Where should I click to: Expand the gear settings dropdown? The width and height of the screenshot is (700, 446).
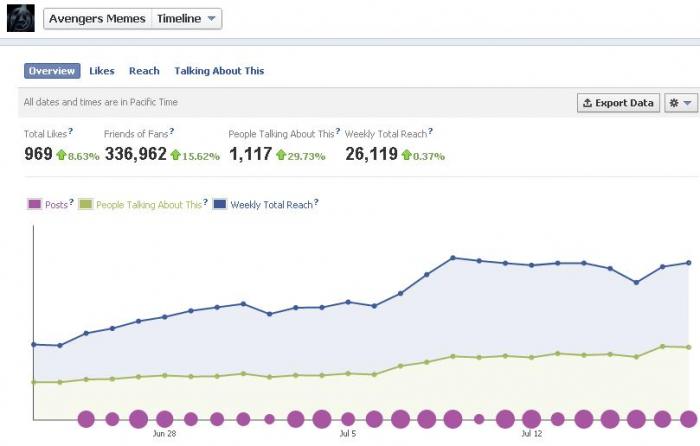click(x=681, y=103)
